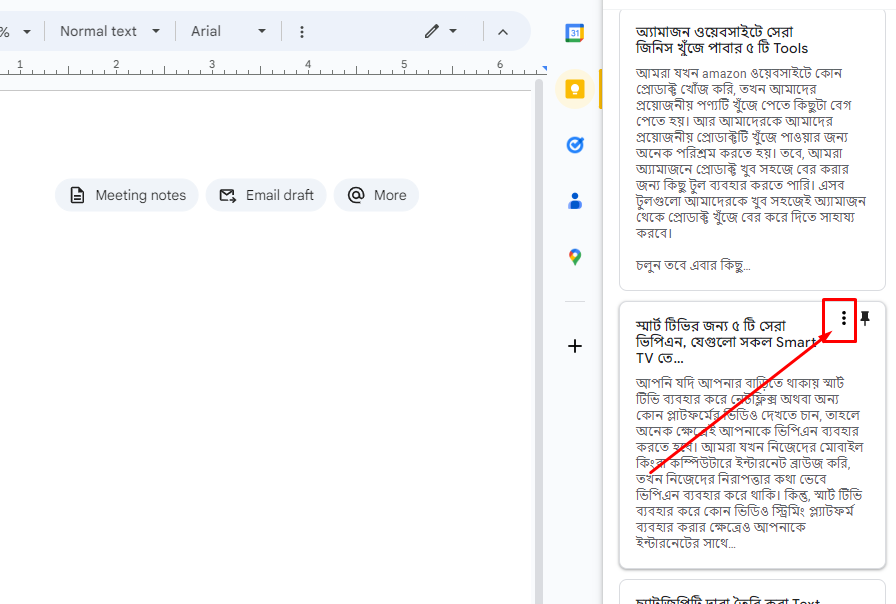Open the highlighted note's three-dot menu
Image resolution: width=896 pixels, height=604 pixels.
click(843, 318)
